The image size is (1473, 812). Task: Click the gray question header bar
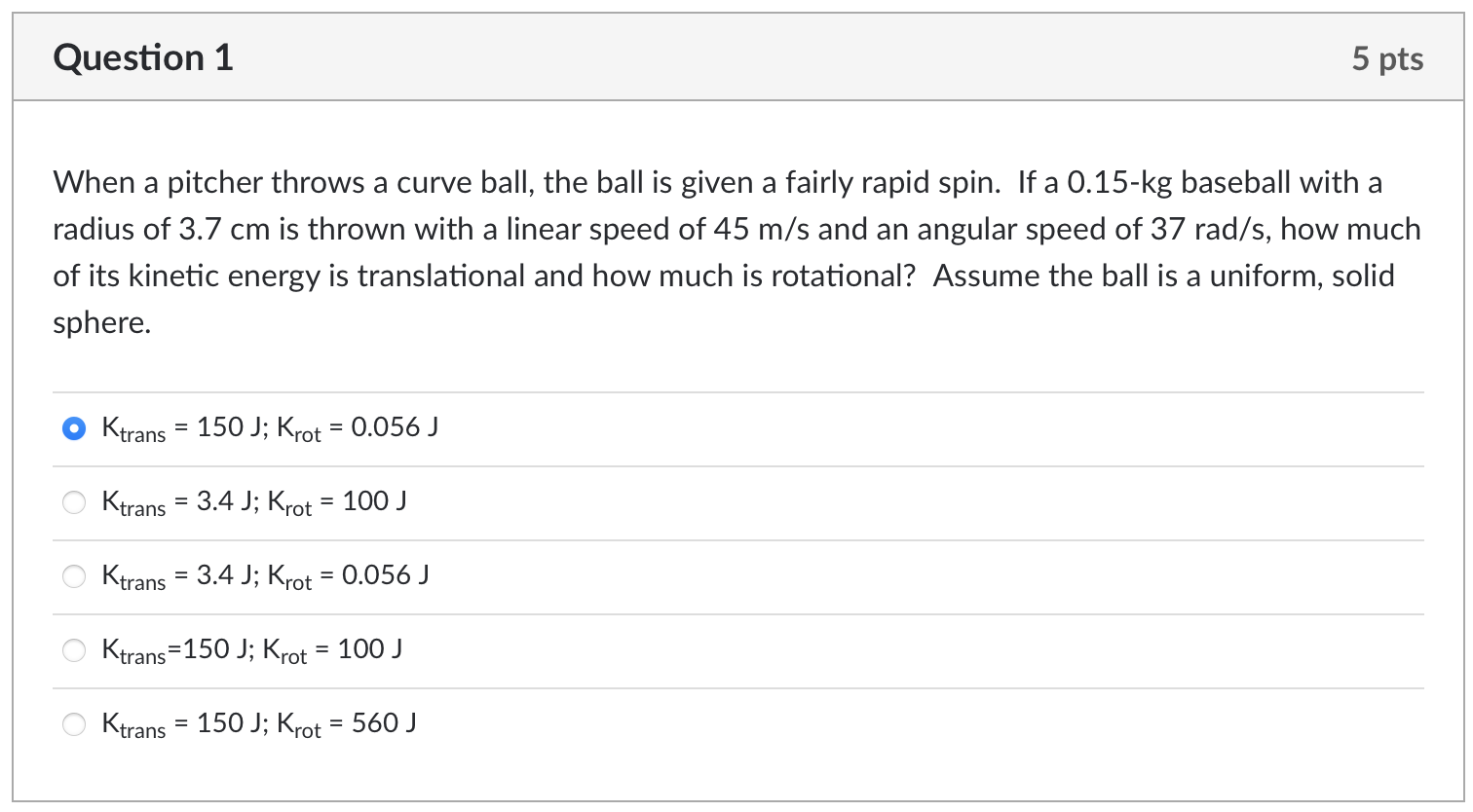click(x=736, y=57)
